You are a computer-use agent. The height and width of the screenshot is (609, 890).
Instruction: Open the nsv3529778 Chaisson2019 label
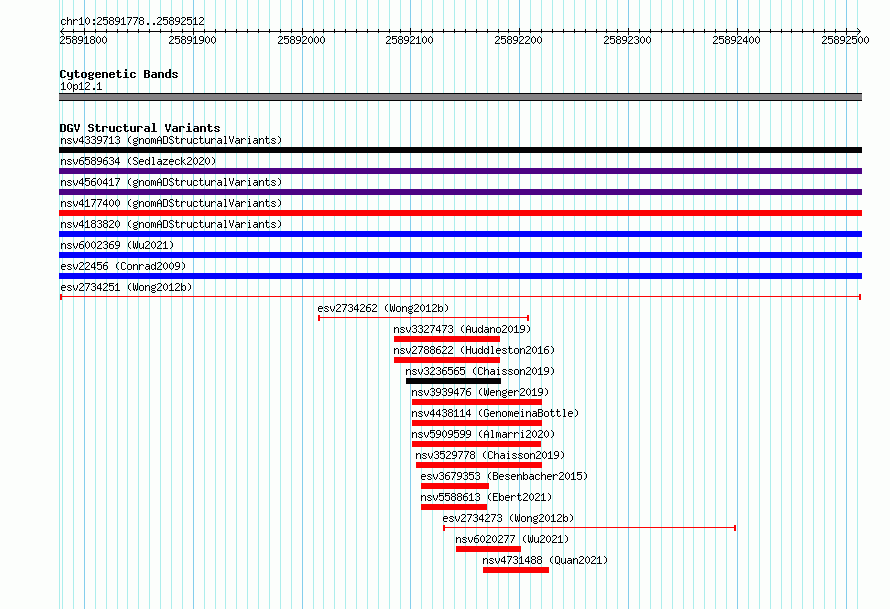(x=490, y=455)
